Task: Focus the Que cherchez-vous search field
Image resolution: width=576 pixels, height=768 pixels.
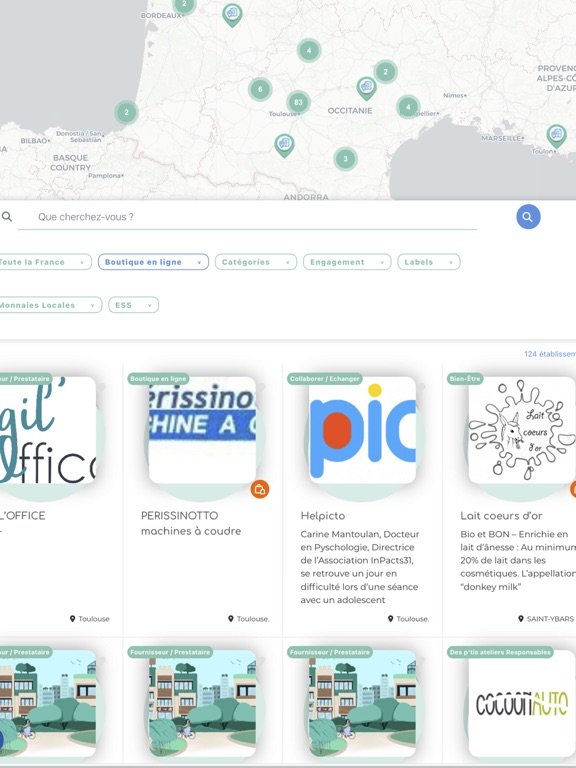Action: [247, 217]
